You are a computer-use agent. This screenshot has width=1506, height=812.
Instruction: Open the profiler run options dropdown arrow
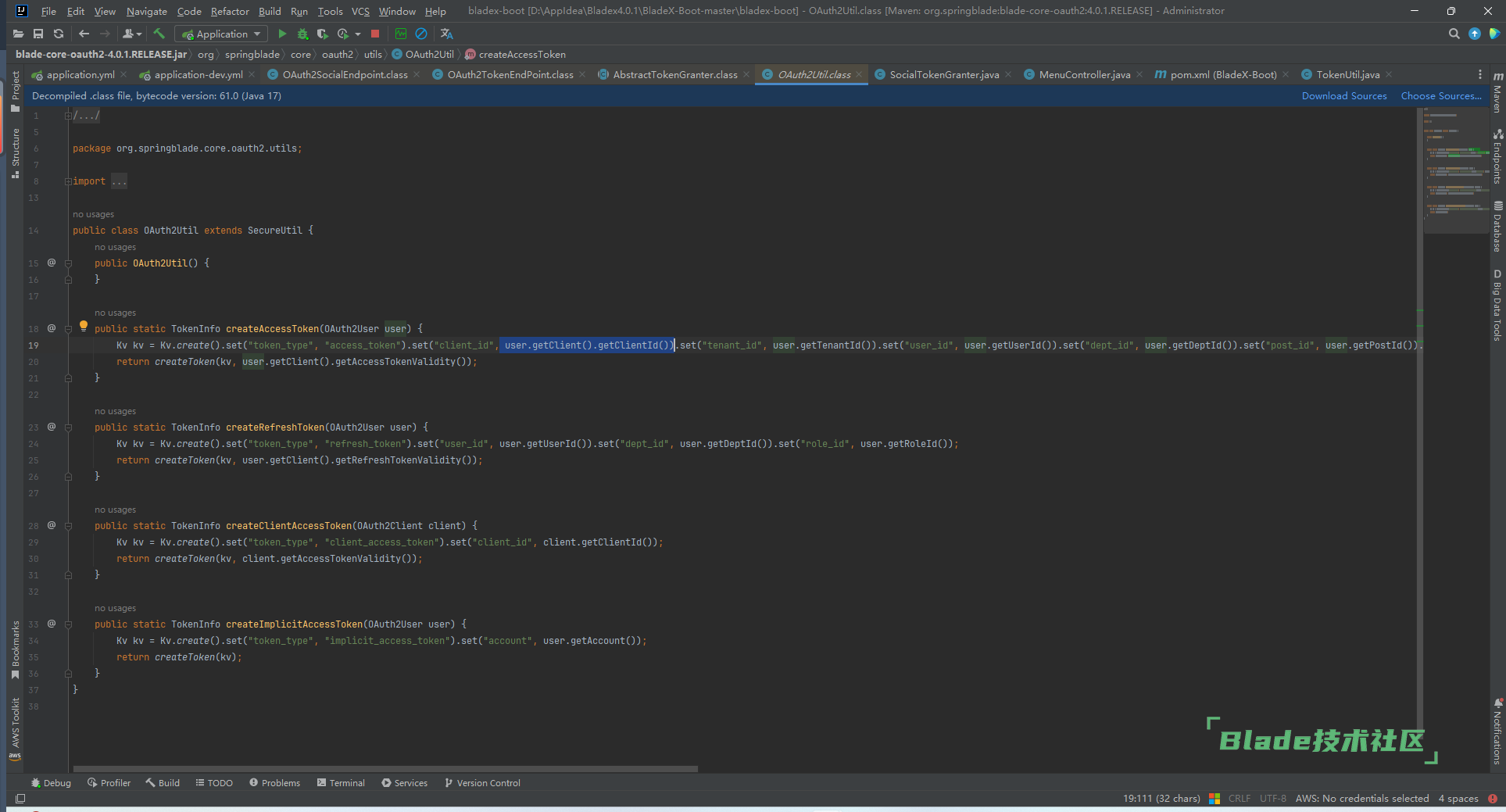358,34
